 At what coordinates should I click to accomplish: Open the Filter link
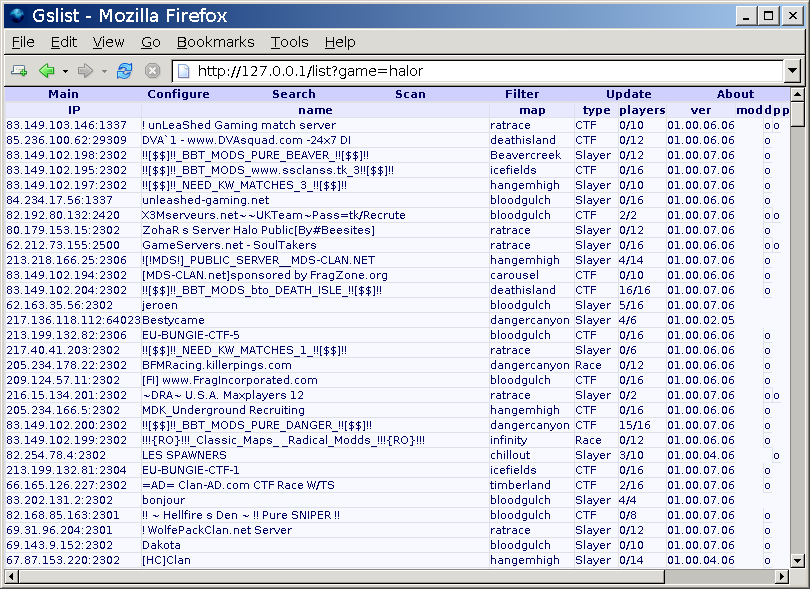(522, 94)
